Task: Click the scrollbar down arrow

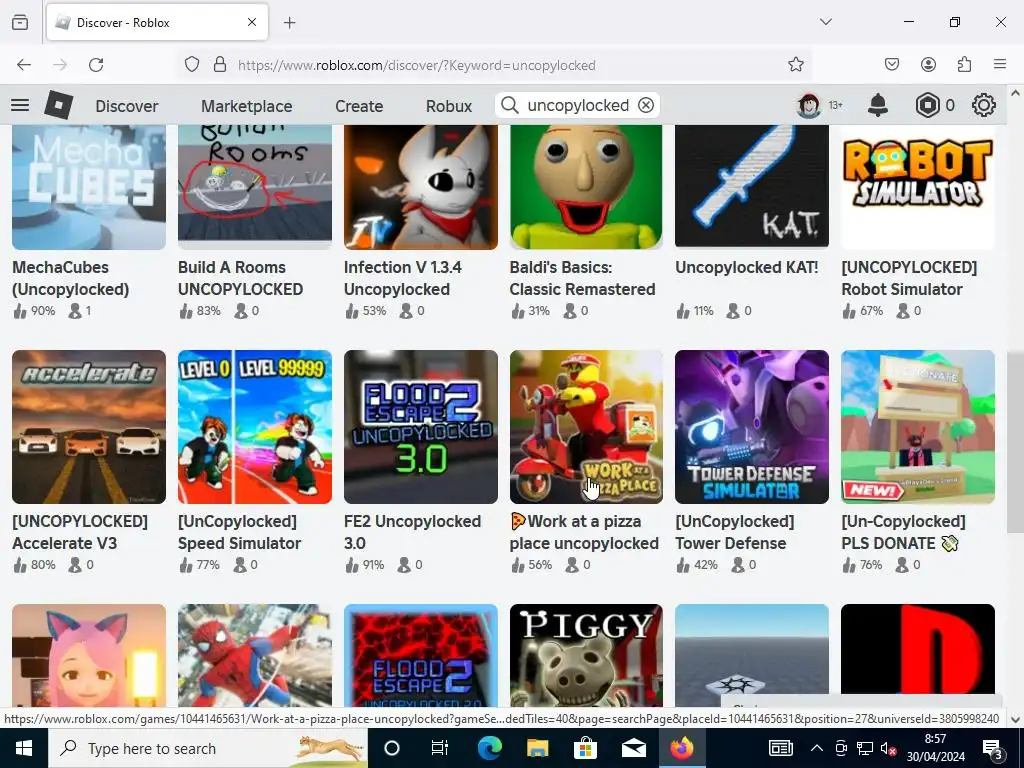Action: [x=1015, y=720]
